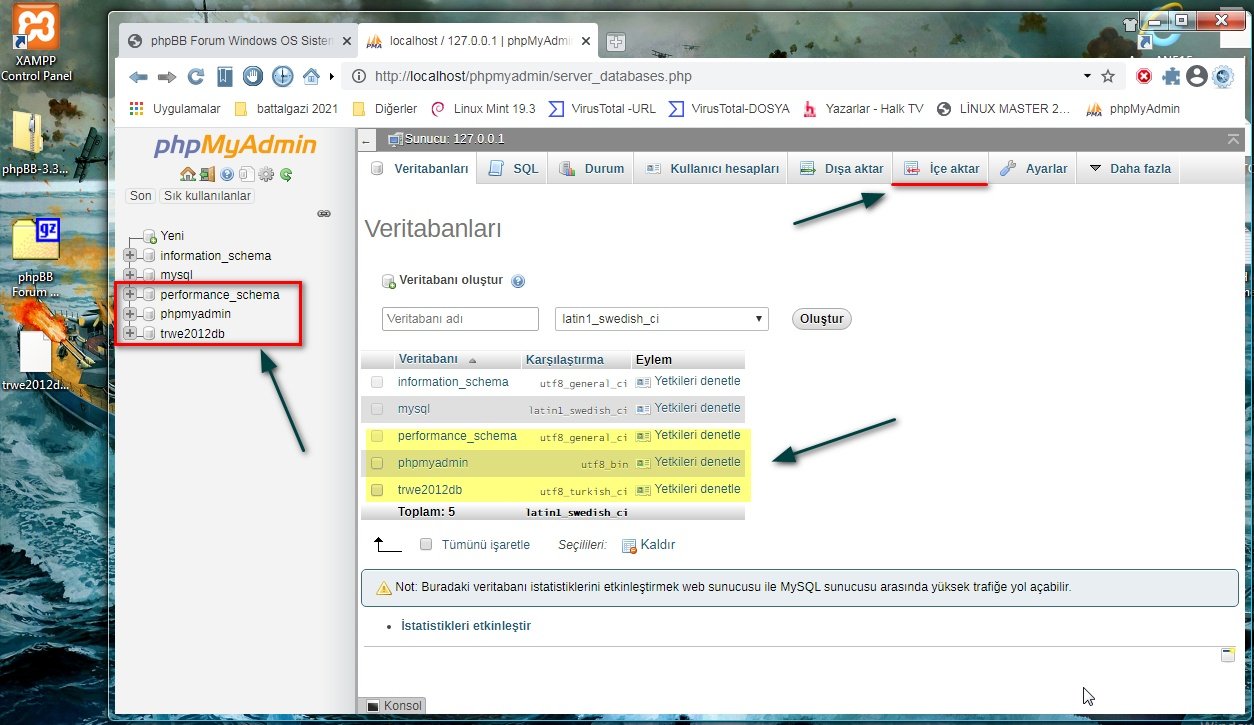Open the Ayarlar tab
1254x725 pixels.
click(x=1034, y=169)
